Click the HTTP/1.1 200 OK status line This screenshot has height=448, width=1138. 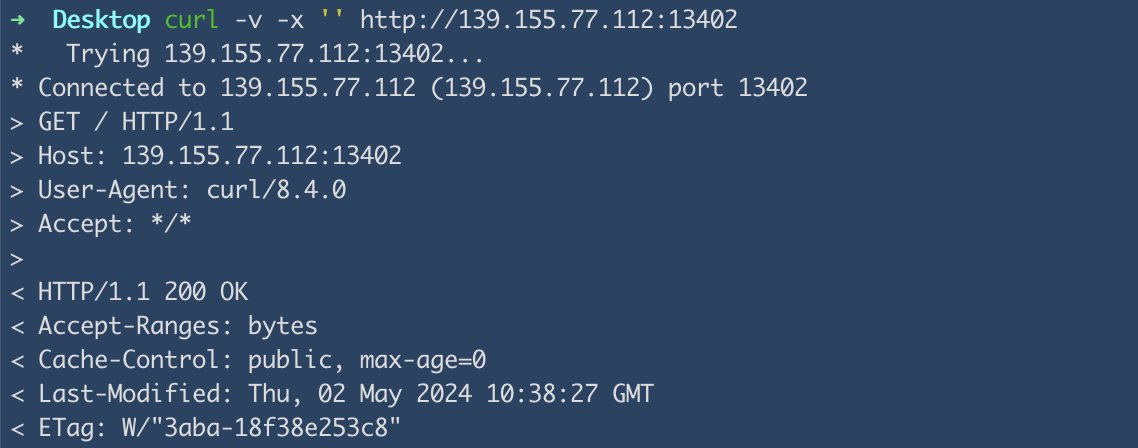(143, 293)
